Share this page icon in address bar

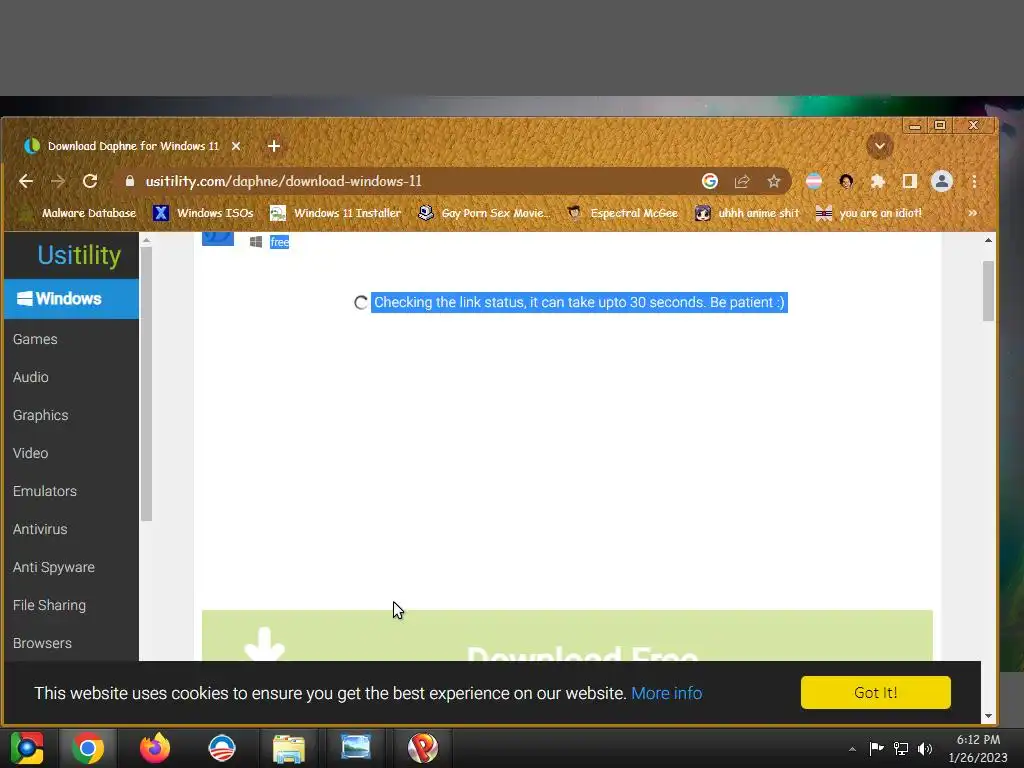[x=742, y=182]
